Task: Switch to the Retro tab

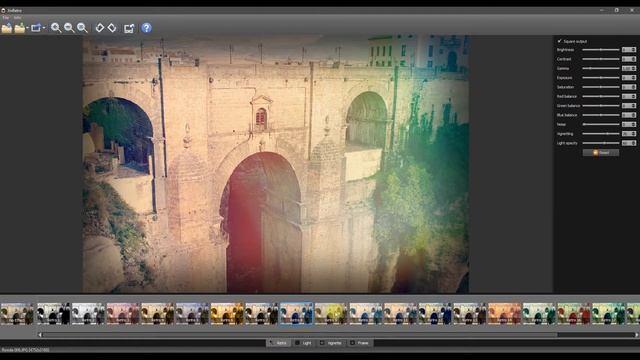Action: pyautogui.click(x=278, y=343)
